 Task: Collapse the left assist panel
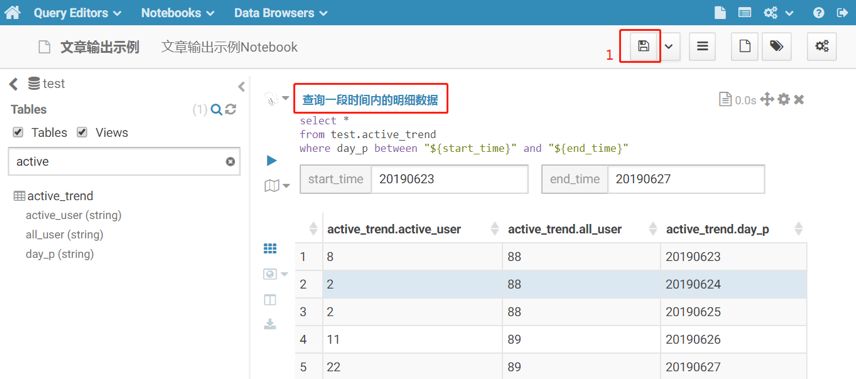(x=241, y=86)
